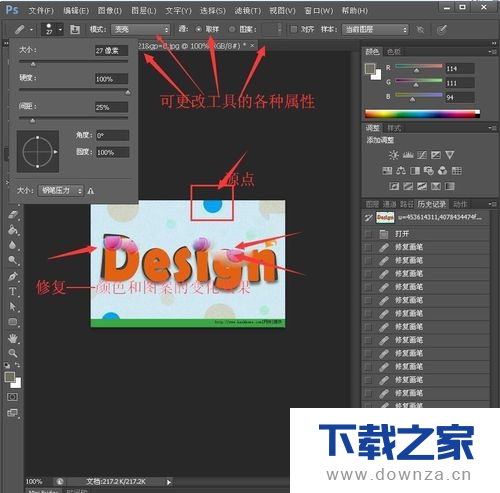Add Brightness/Contrast adjustment (sun icon)
The height and width of the screenshot is (493, 500).
[x=394, y=155]
